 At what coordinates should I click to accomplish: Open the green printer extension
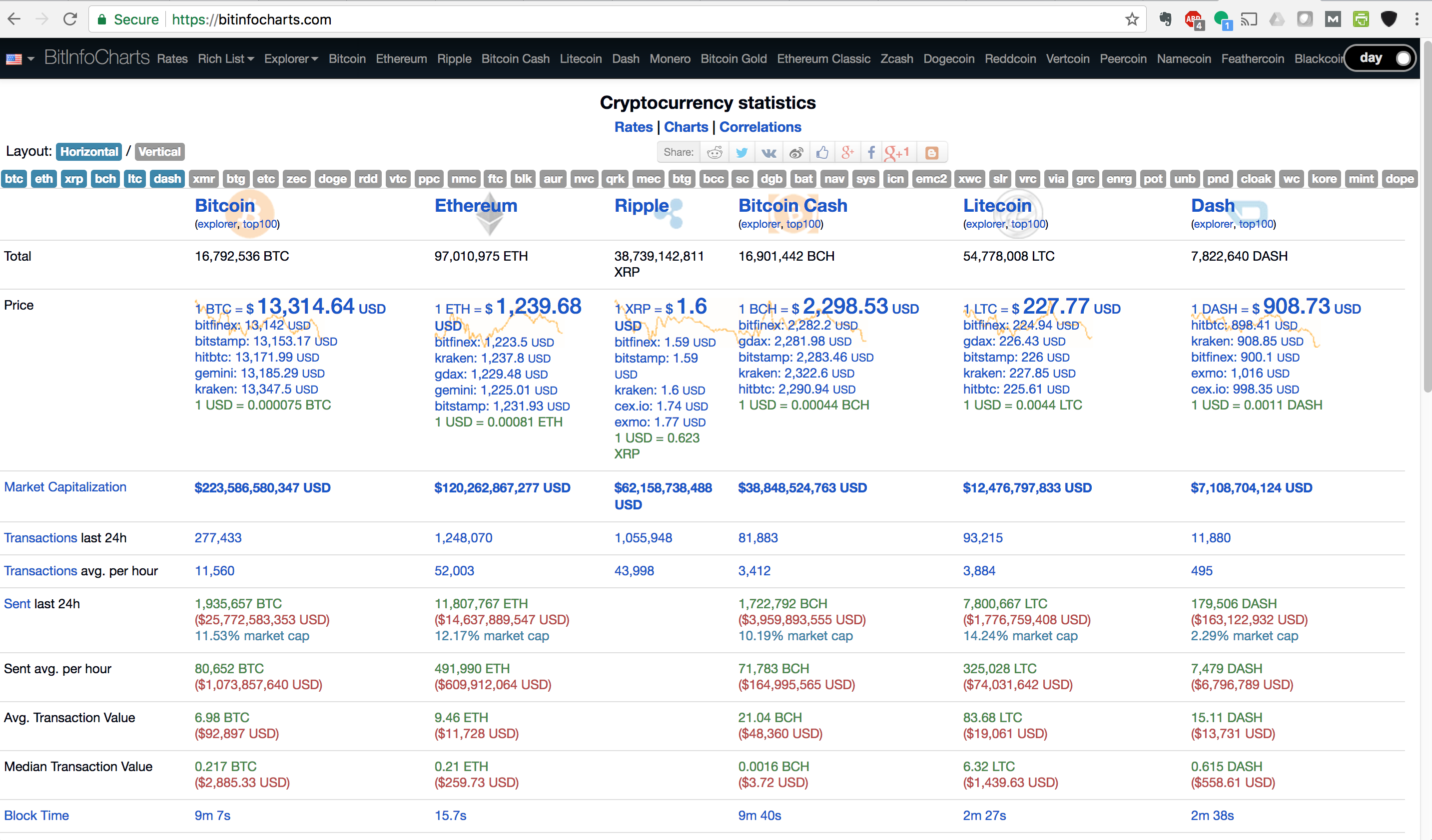(x=1361, y=19)
